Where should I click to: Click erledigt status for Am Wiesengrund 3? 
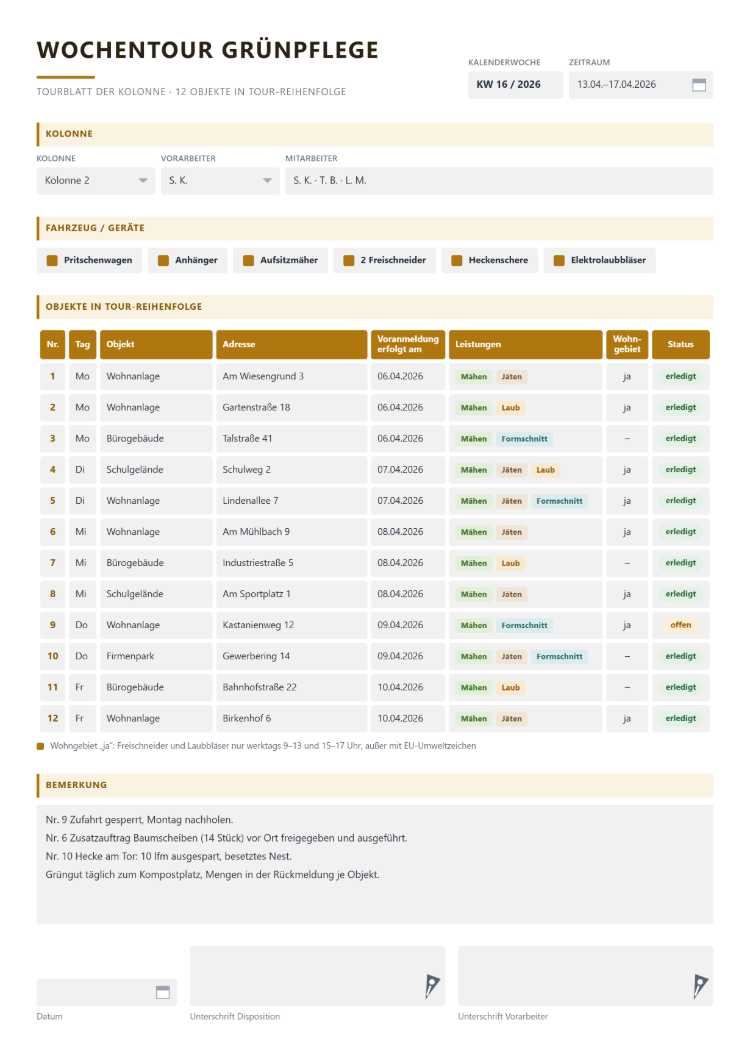[680, 377]
